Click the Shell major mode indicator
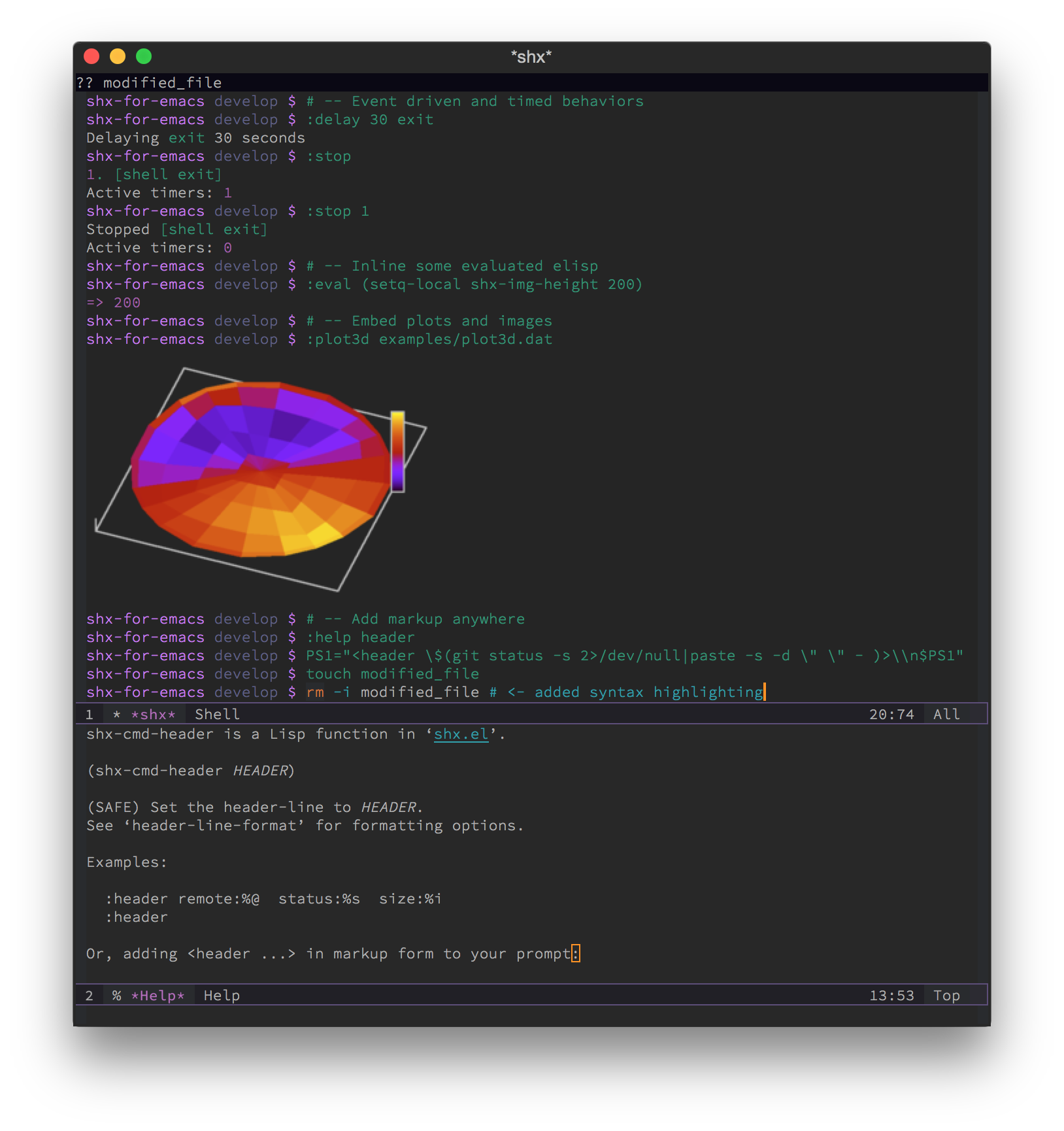The width and height of the screenshot is (1064, 1131). [x=217, y=715]
